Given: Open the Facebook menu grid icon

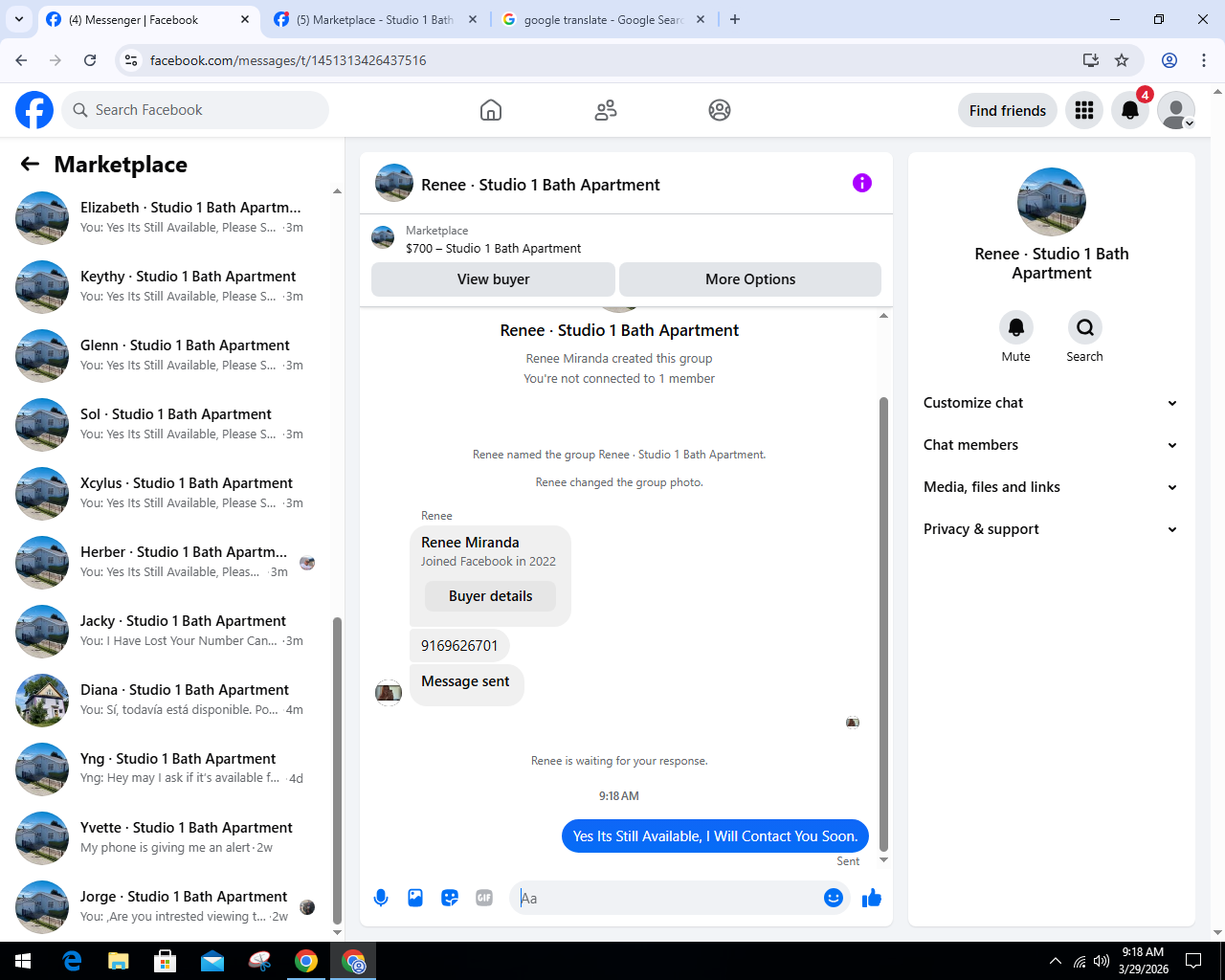Looking at the screenshot, I should click(1084, 110).
